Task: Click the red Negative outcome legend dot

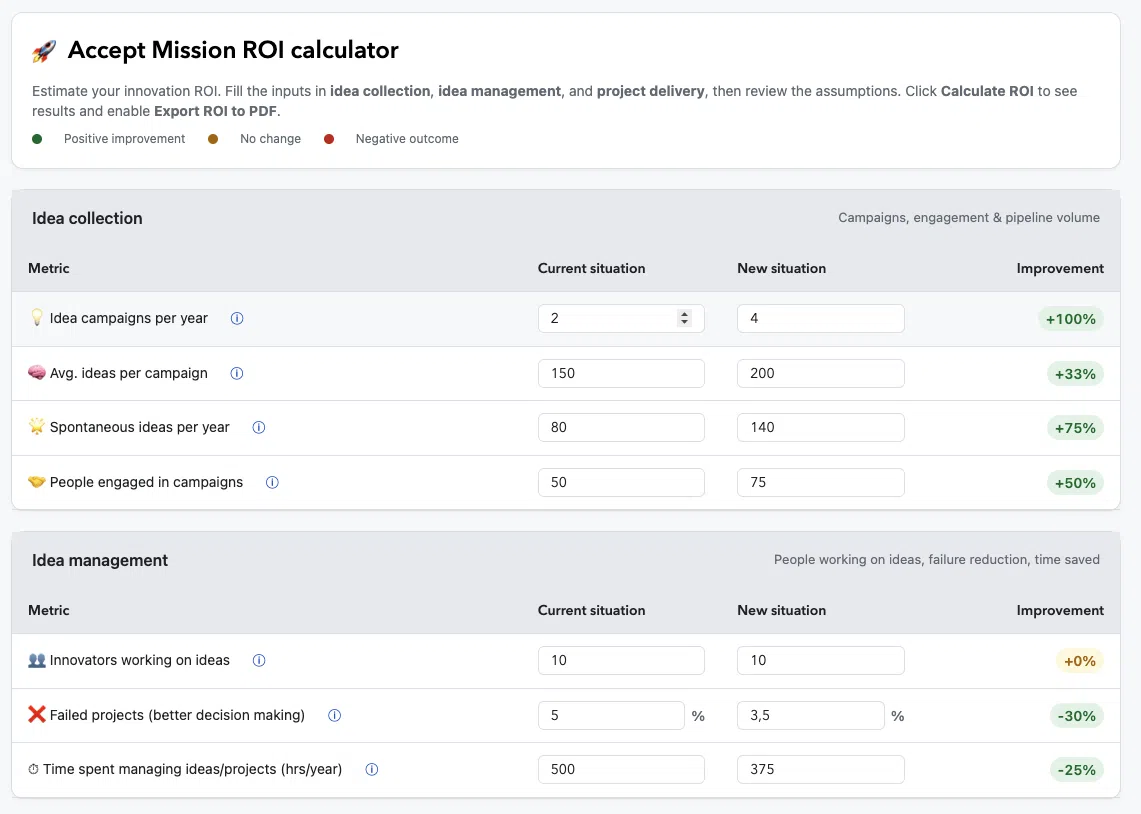Action: click(x=329, y=139)
